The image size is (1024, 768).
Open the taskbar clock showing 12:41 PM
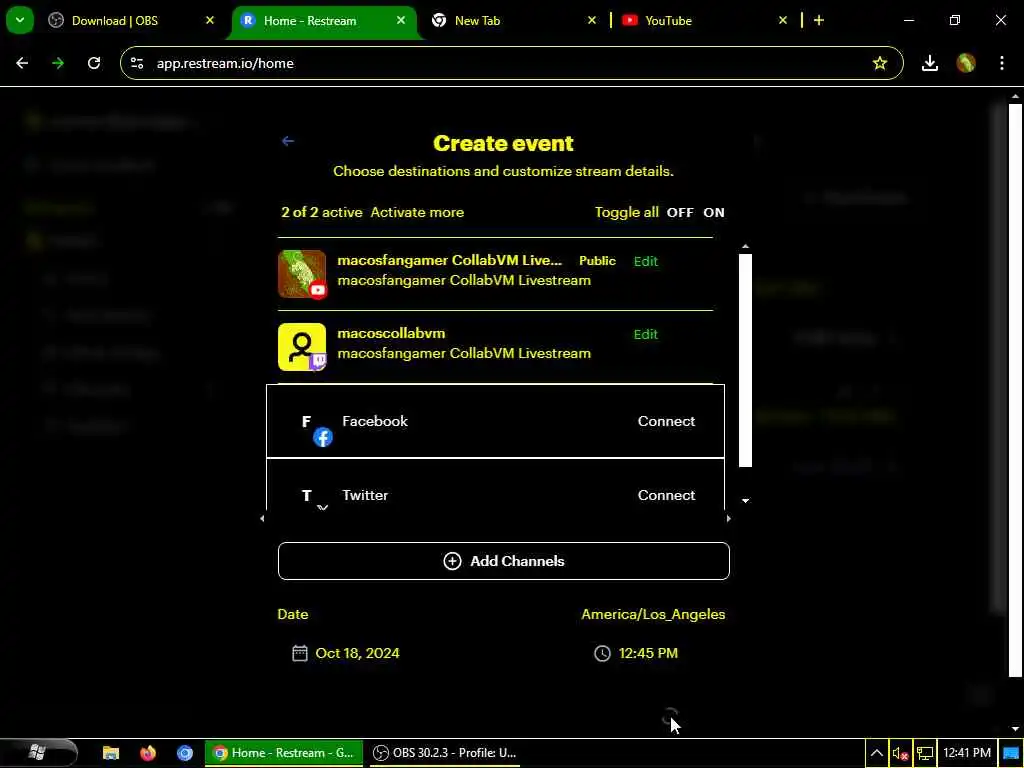coord(967,754)
